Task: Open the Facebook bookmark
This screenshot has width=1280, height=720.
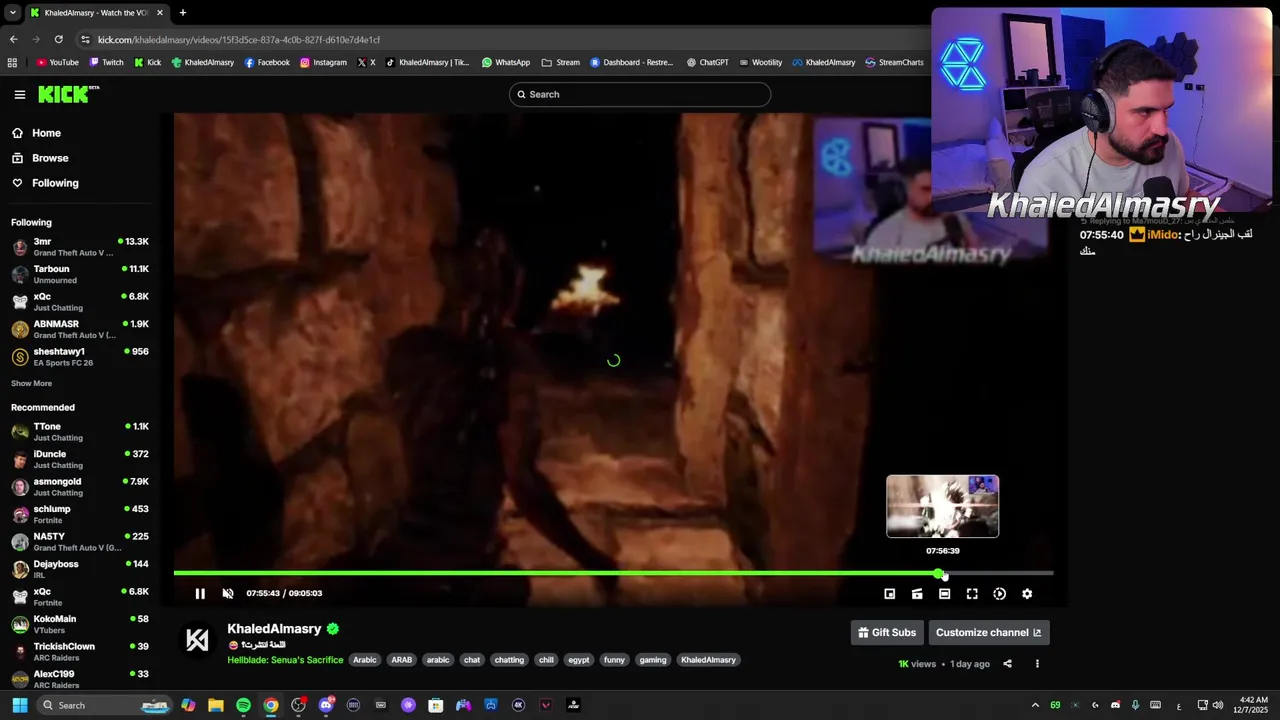Action: (267, 62)
